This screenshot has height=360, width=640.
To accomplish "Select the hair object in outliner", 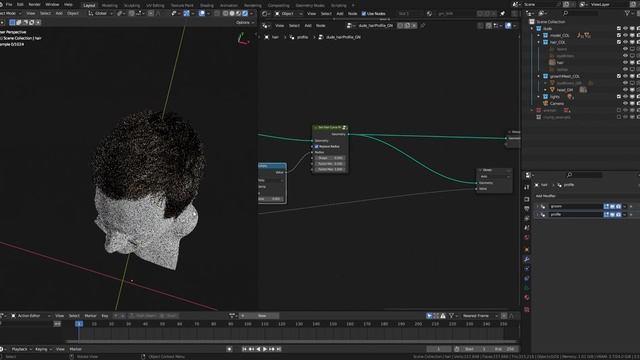I will pyautogui.click(x=560, y=62).
